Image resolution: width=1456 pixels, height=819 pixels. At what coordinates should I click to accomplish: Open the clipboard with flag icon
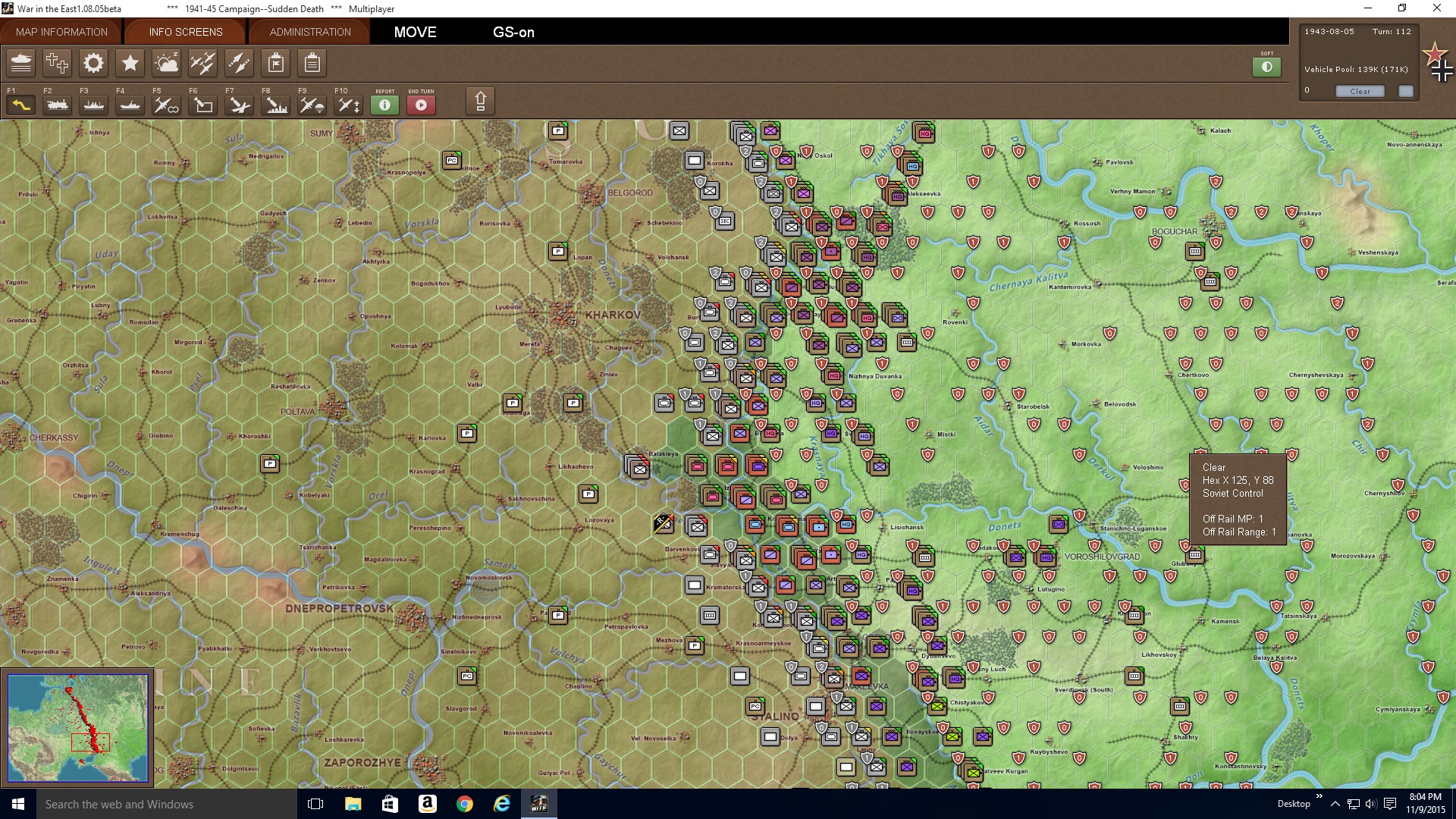click(x=276, y=63)
